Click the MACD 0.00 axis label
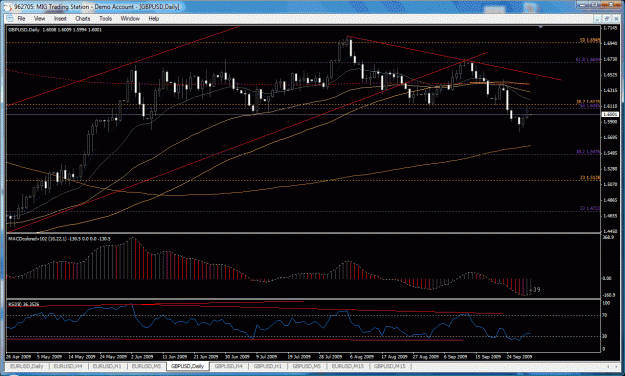 click(607, 278)
